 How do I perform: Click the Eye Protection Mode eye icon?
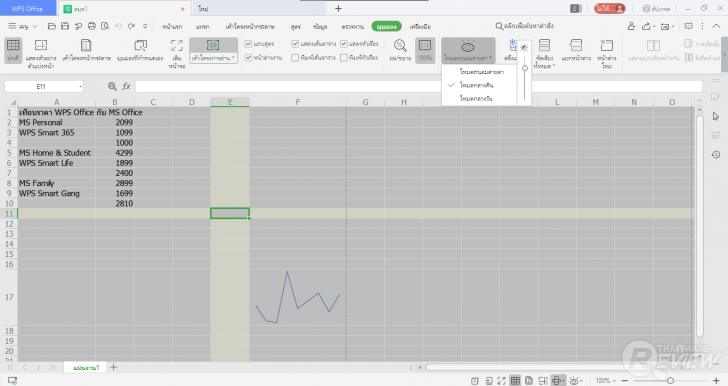[x=468, y=46]
